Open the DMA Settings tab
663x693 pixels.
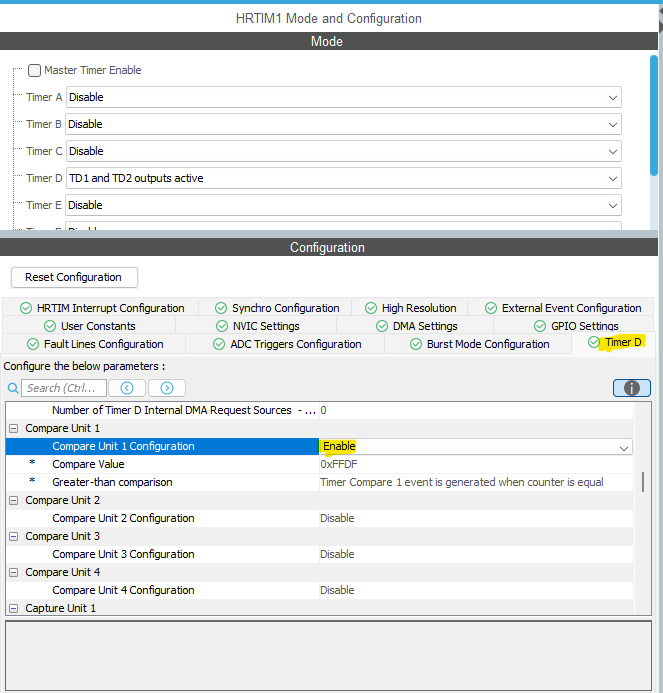416,326
